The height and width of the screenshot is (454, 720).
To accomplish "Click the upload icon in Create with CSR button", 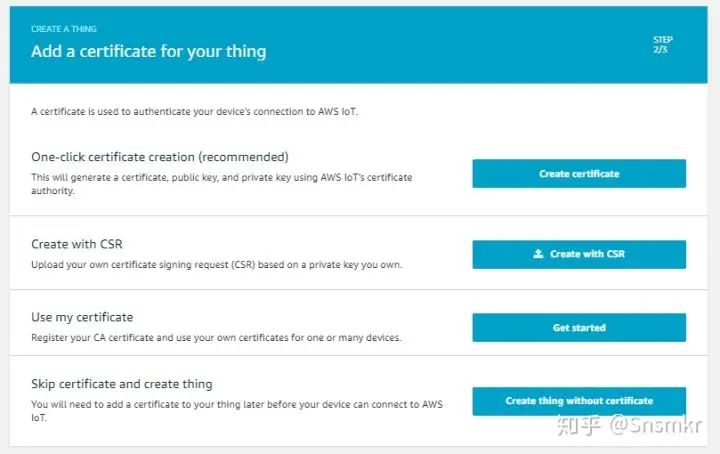I will coord(538,254).
